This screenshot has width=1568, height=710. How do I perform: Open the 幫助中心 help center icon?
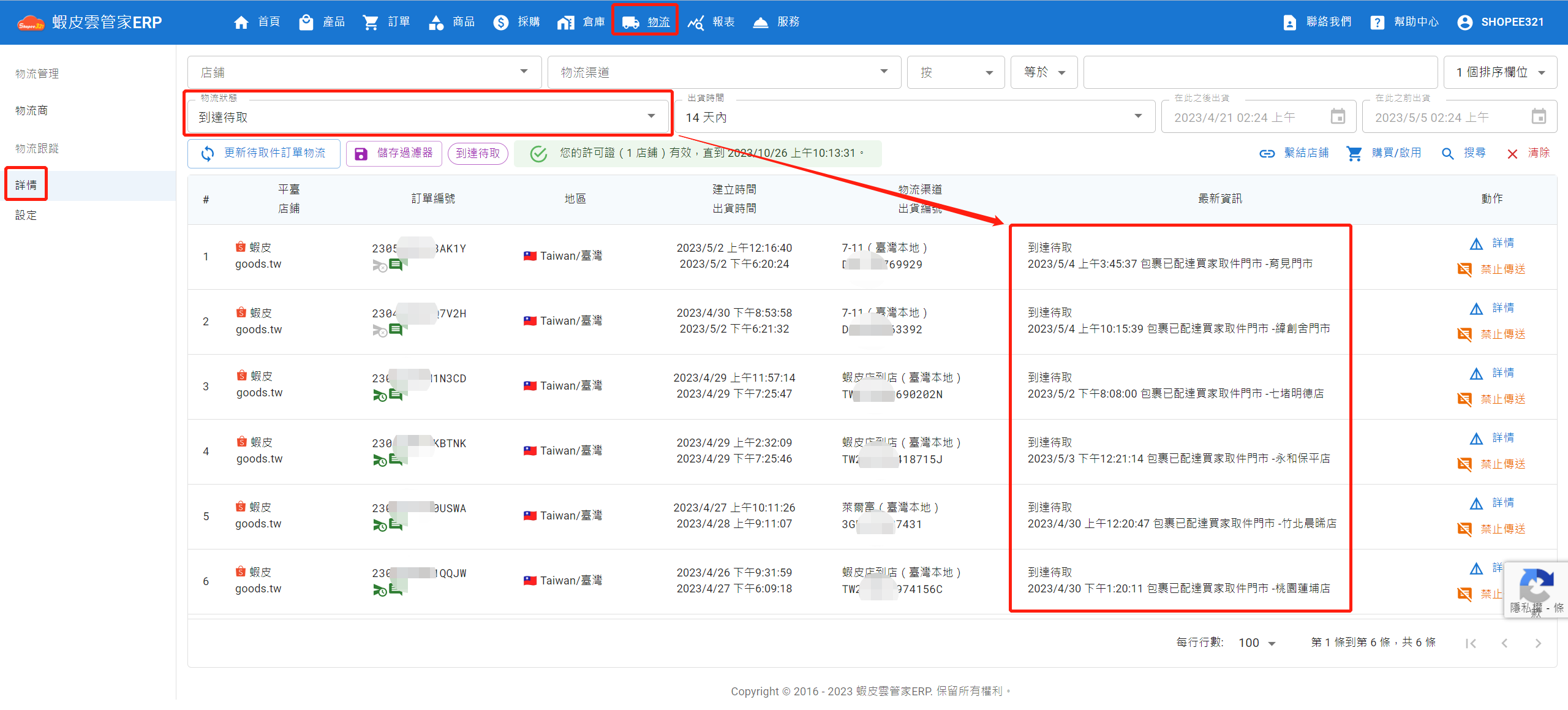click(x=1378, y=23)
